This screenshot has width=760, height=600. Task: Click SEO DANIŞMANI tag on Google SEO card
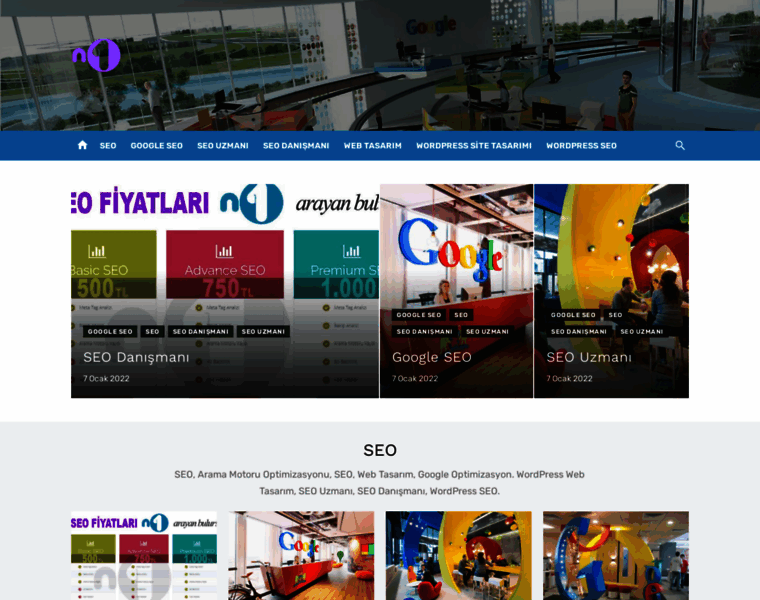(x=425, y=332)
